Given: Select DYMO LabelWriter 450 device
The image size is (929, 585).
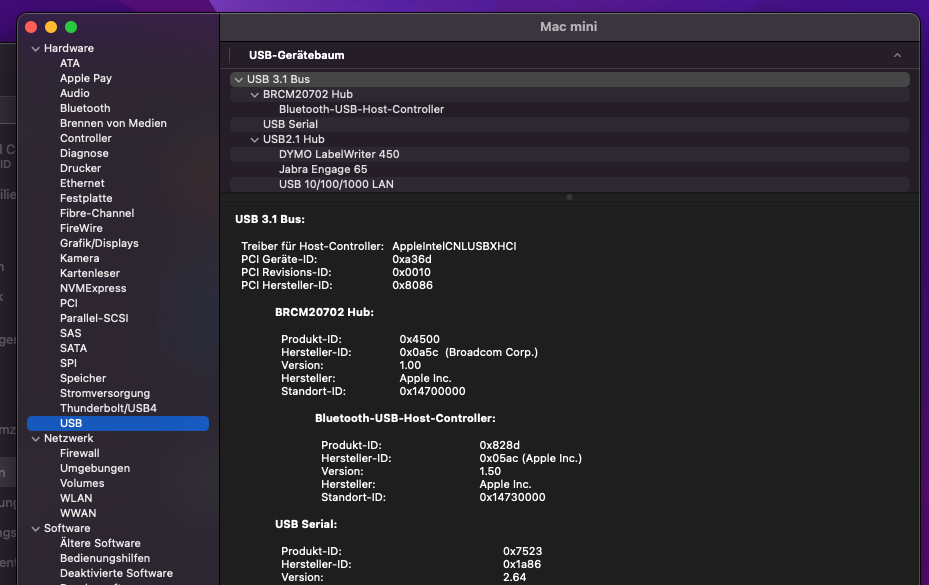Looking at the screenshot, I should (x=339, y=154).
